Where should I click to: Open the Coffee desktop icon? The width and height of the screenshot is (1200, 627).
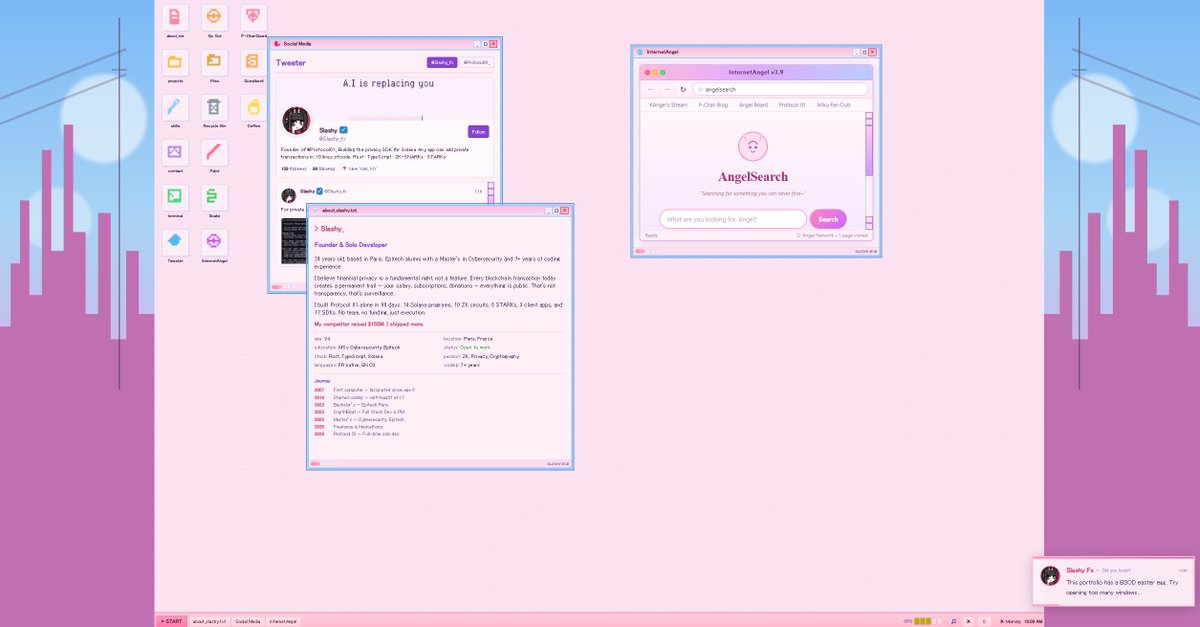point(254,107)
